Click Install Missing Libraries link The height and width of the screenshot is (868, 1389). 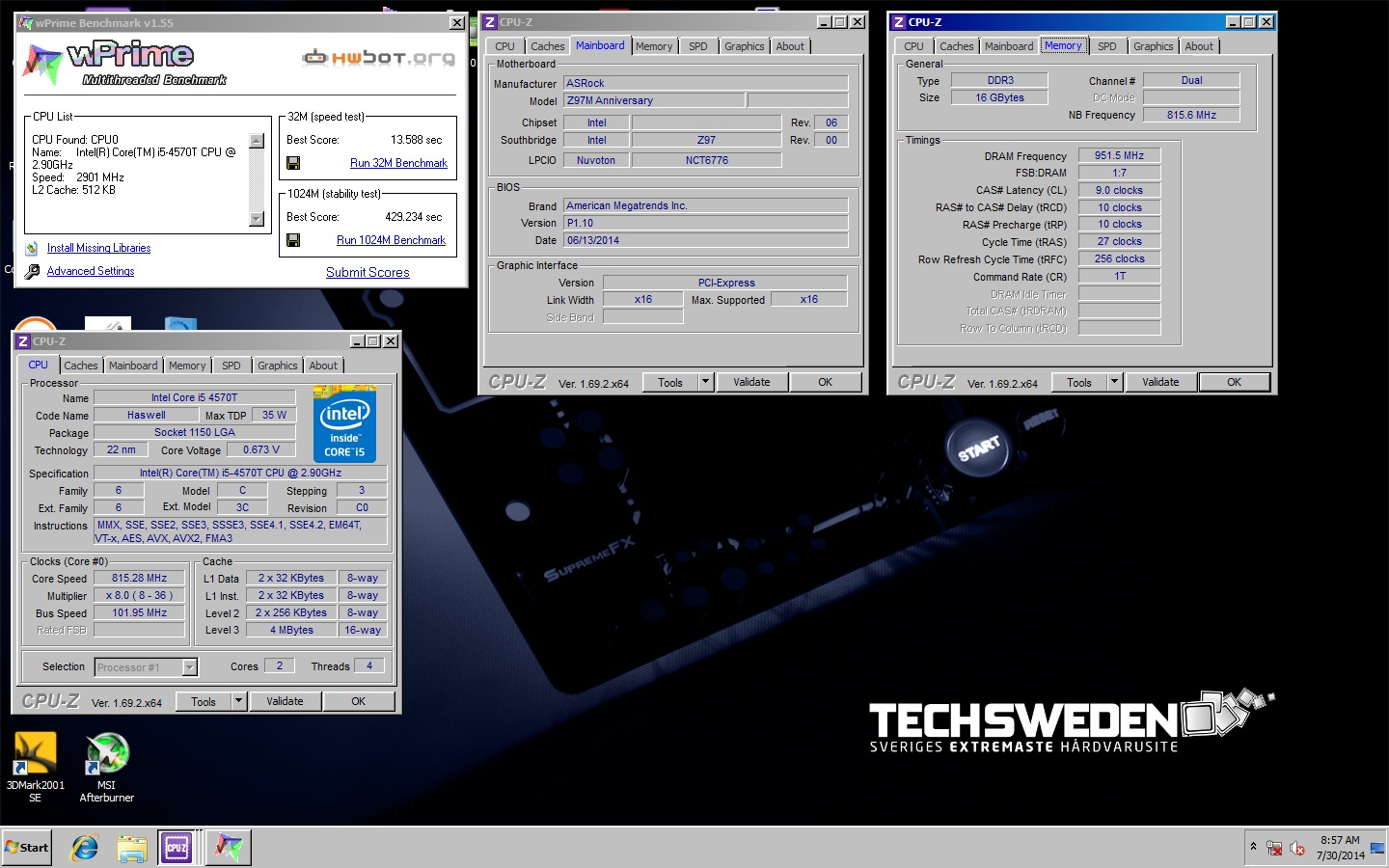click(98, 248)
